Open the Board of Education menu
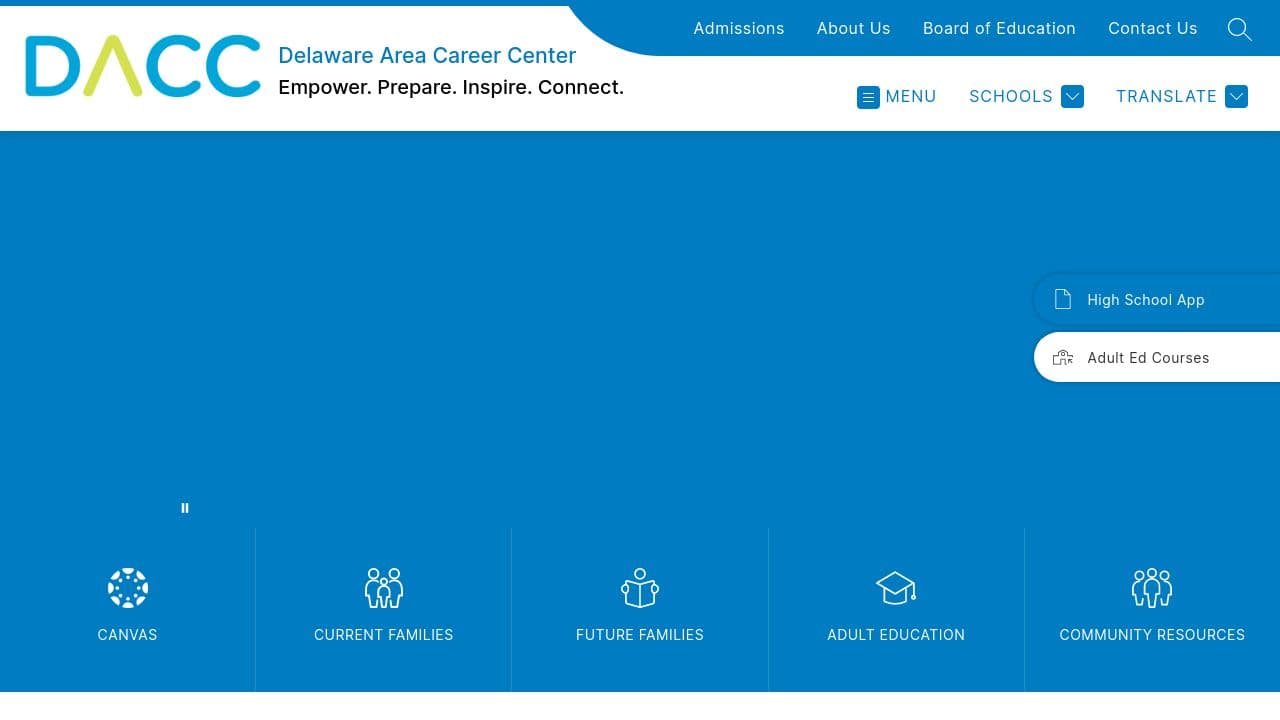Image resolution: width=1280 pixels, height=720 pixels. point(999,28)
